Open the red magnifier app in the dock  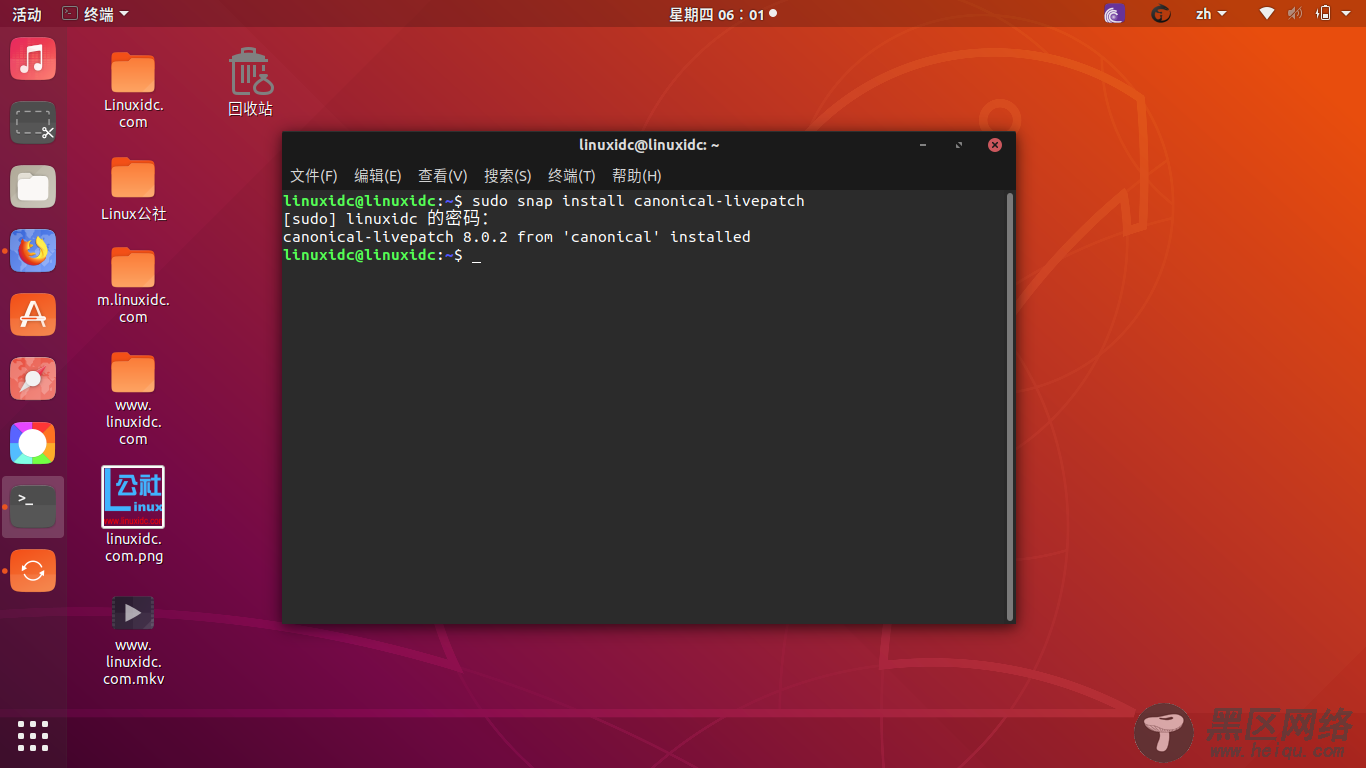pyautogui.click(x=33, y=379)
